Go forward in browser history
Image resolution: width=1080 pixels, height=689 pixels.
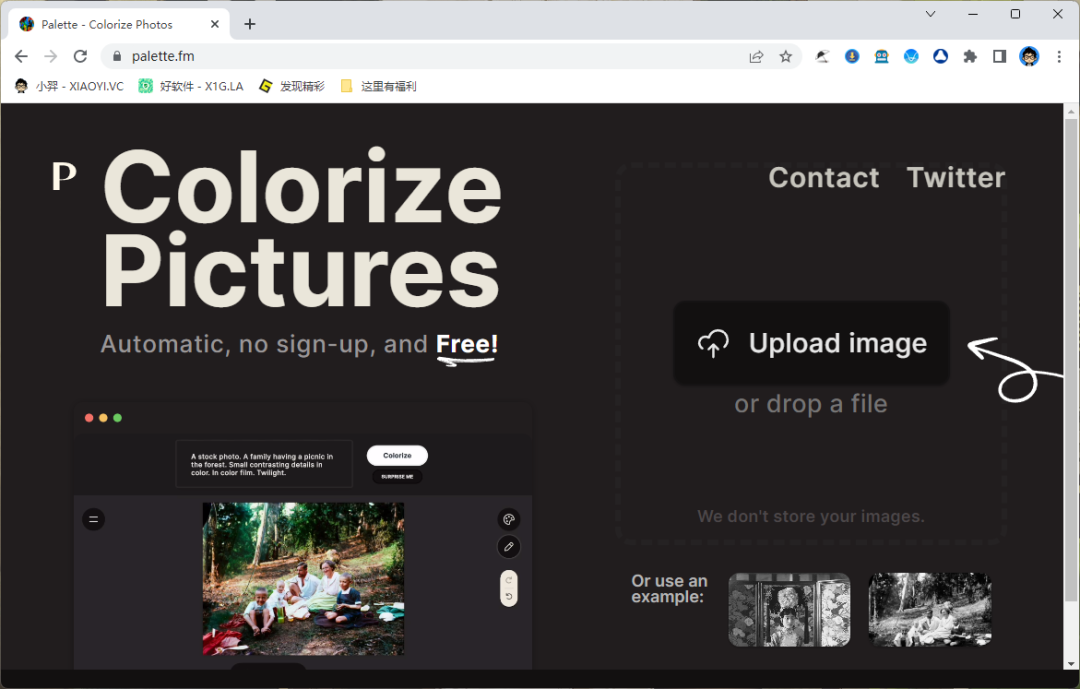(x=50, y=56)
